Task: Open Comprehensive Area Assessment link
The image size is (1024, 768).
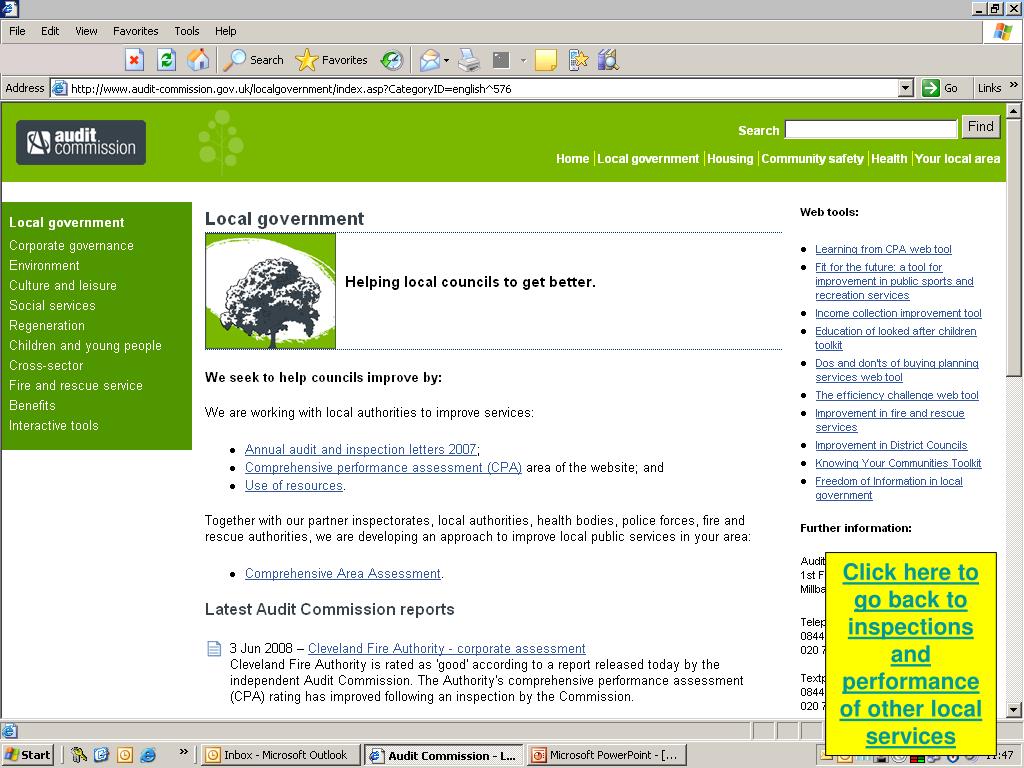Action: pyautogui.click(x=343, y=573)
